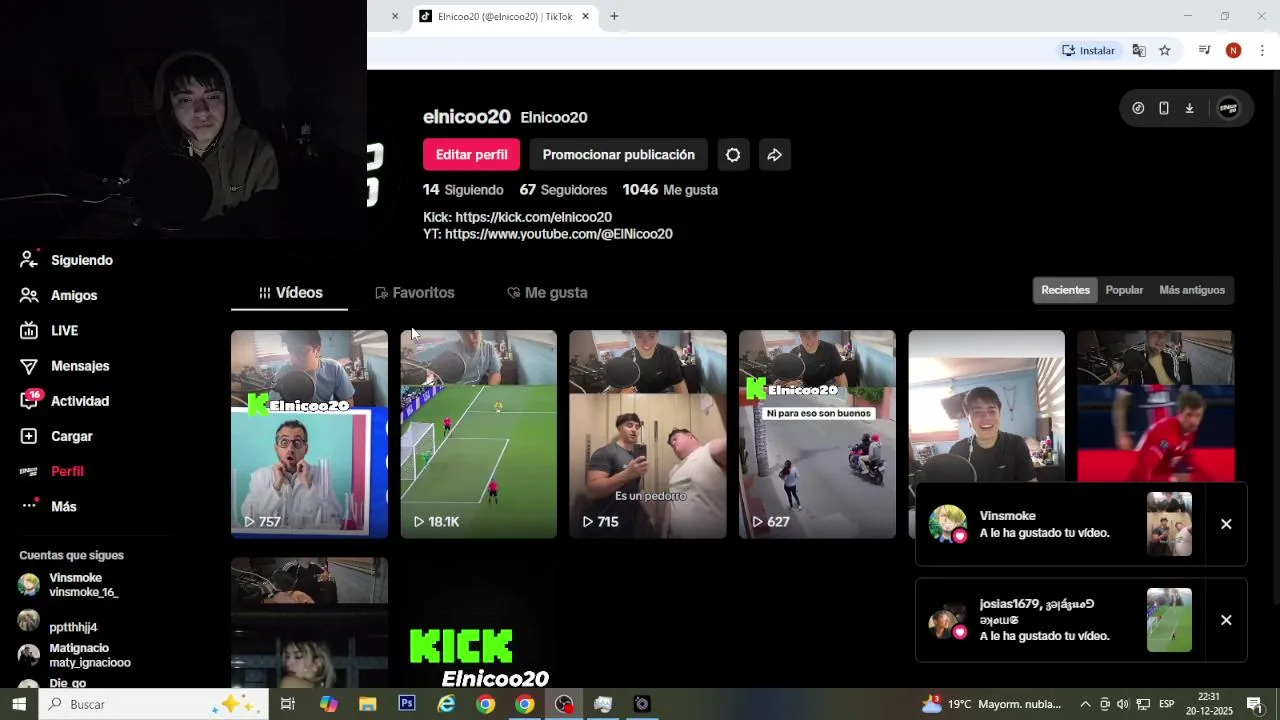The width and height of the screenshot is (1280, 720).
Task: Click the taskbar Buscar search box
Action: click(x=154, y=704)
